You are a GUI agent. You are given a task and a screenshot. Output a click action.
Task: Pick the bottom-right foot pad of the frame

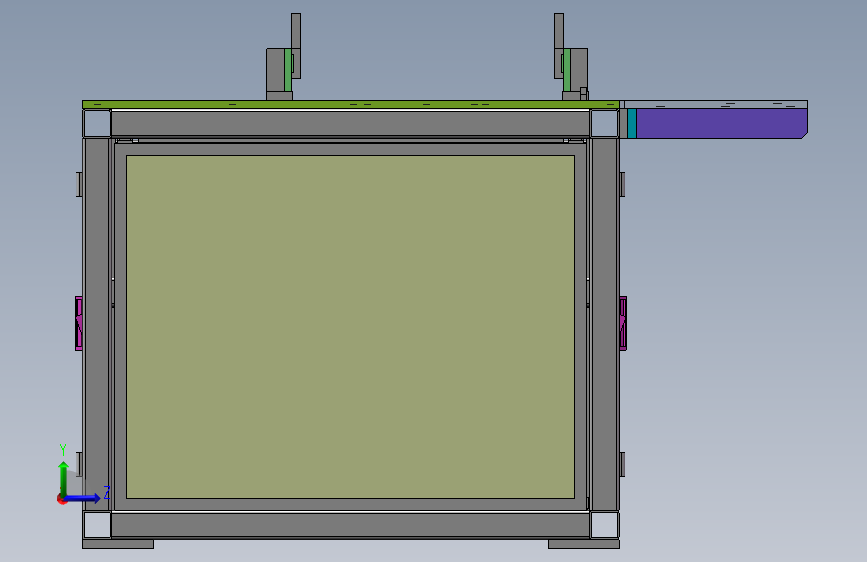tap(584, 544)
